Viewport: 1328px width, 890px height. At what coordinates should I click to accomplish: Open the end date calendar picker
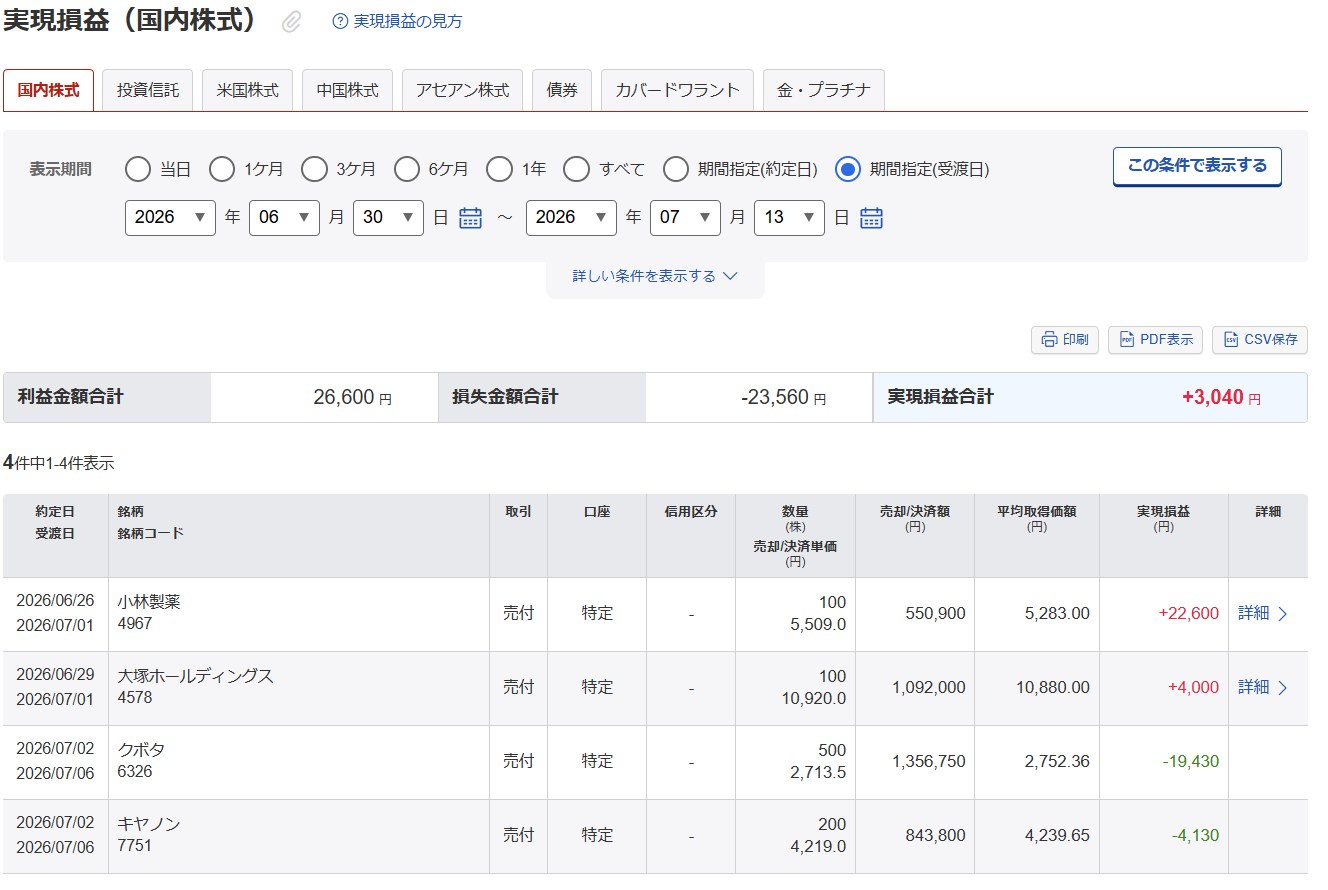tap(871, 218)
